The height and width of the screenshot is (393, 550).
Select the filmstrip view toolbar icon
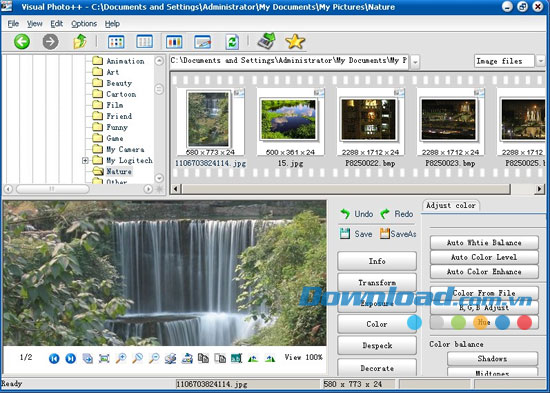click(174, 42)
